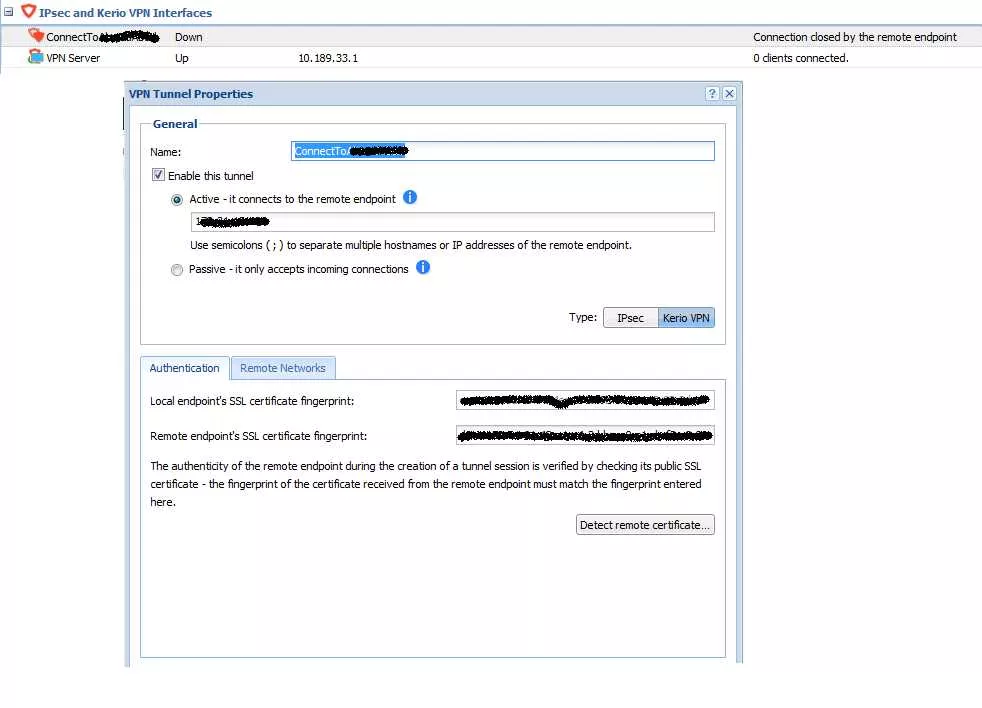Open the Remote Networks tab
This screenshot has height=708, width=982.
pos(282,368)
